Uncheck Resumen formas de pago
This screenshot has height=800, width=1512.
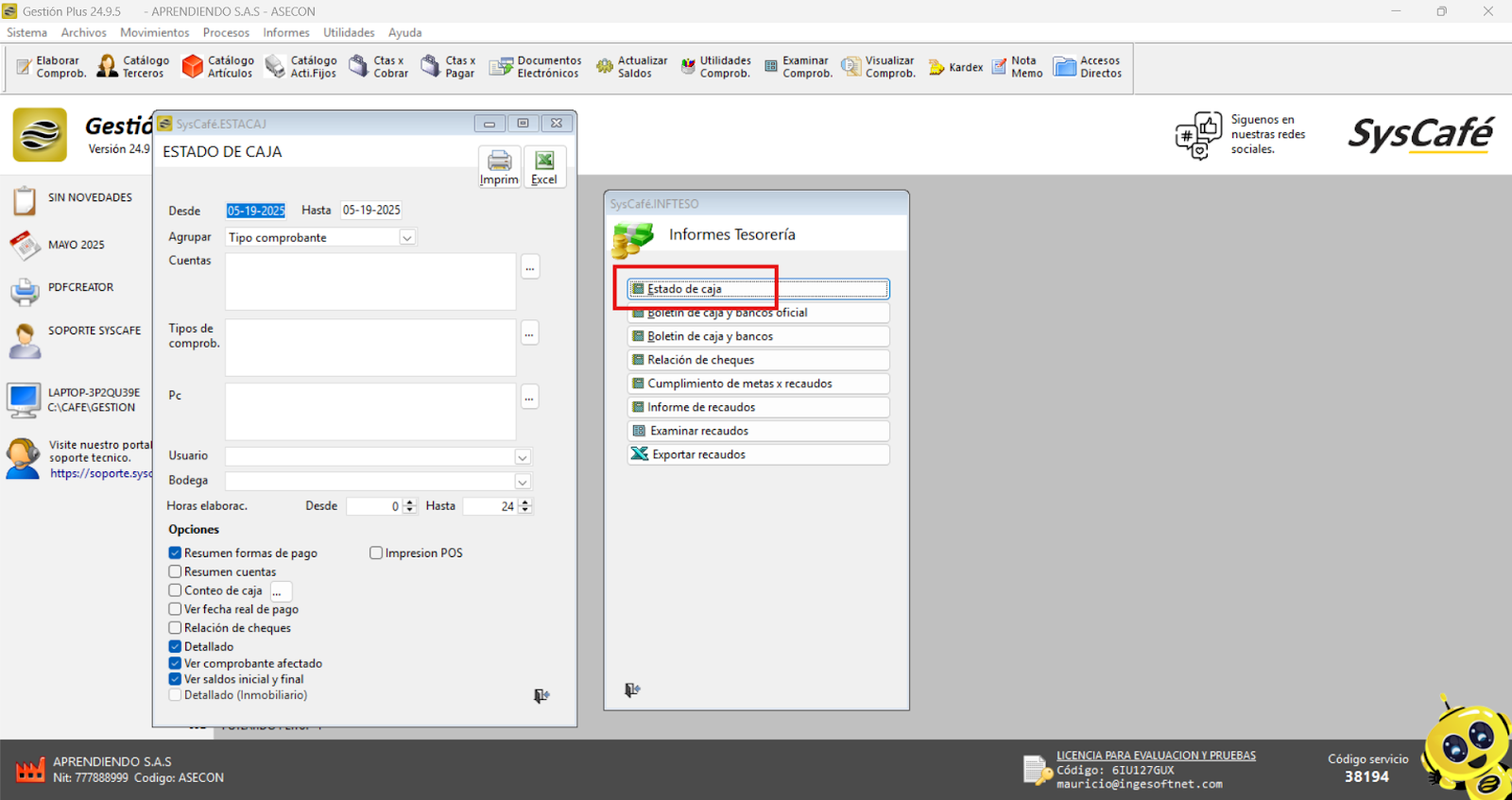(175, 553)
